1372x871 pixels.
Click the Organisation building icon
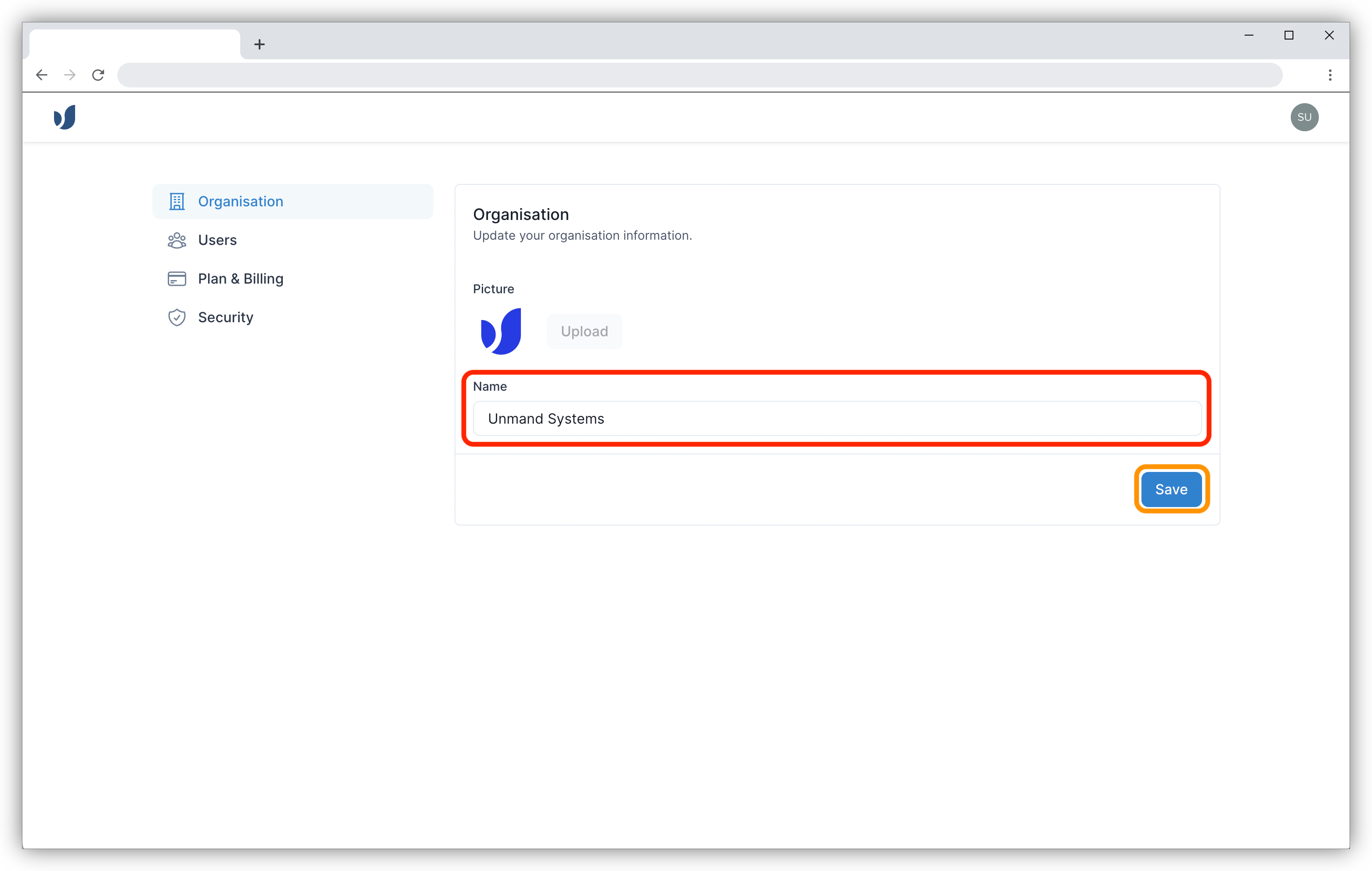[177, 202]
